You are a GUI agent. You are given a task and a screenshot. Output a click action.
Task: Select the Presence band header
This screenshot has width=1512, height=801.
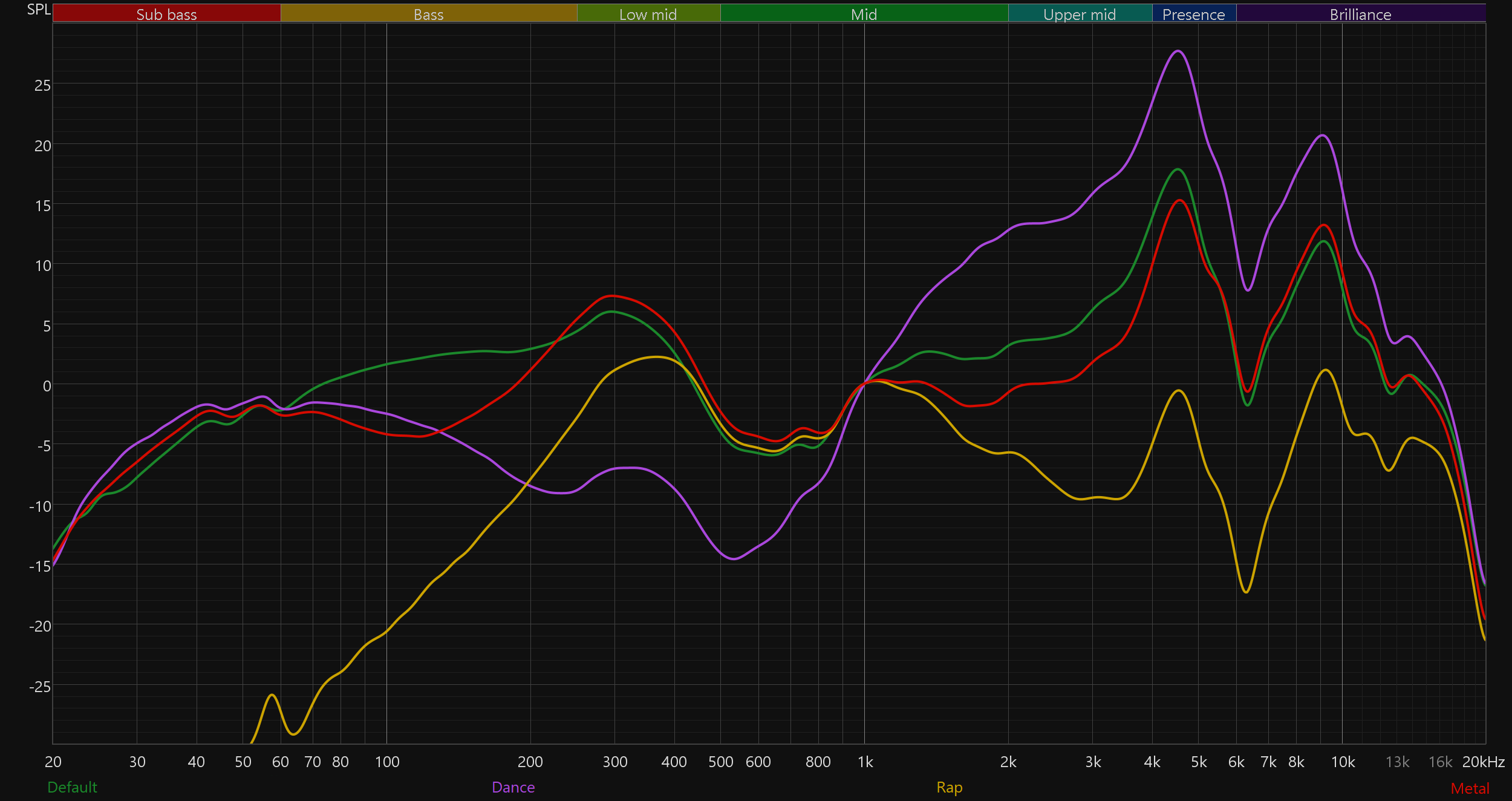[1193, 14]
